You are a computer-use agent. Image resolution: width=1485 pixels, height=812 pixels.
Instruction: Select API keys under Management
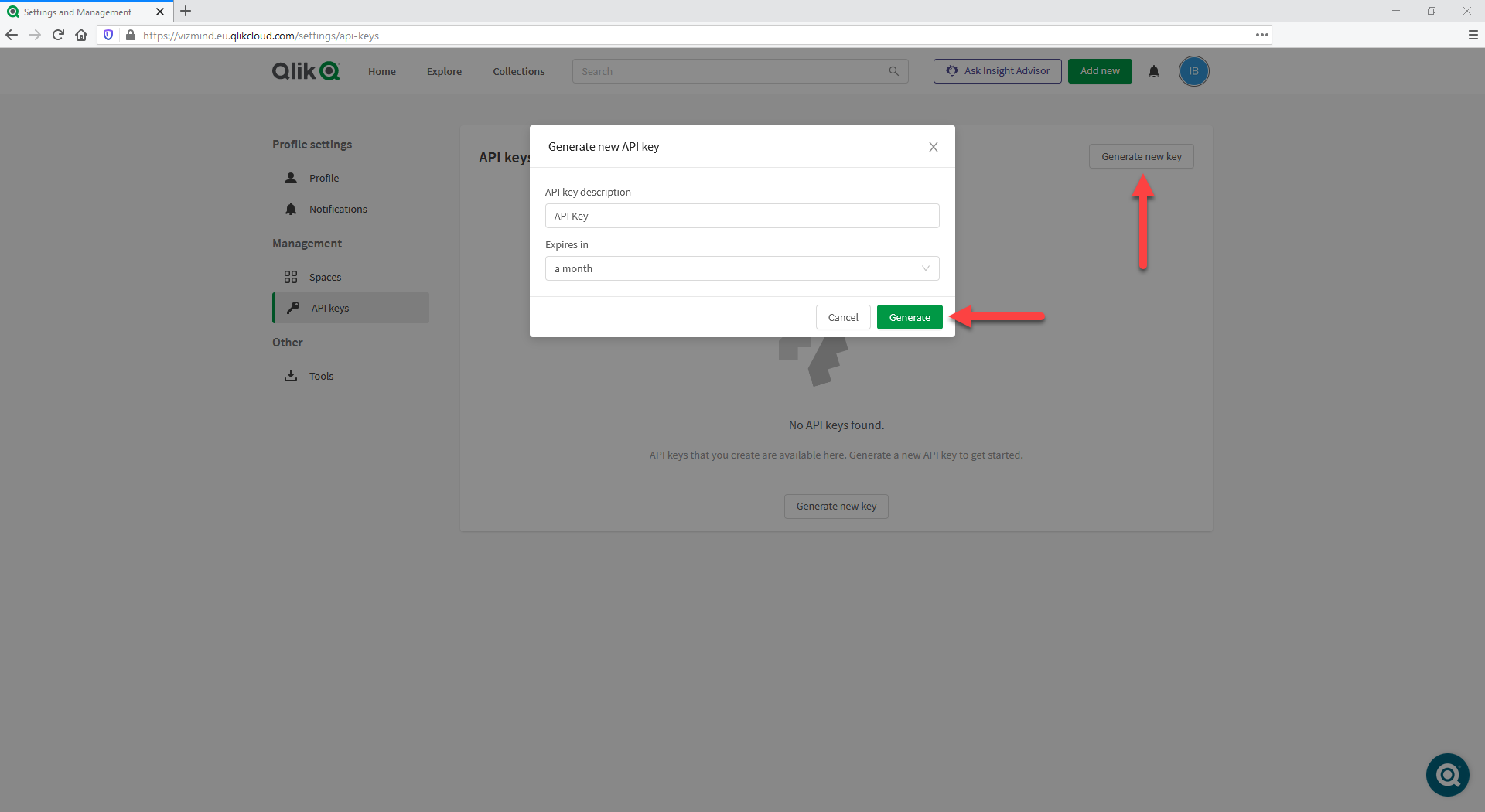(351, 308)
